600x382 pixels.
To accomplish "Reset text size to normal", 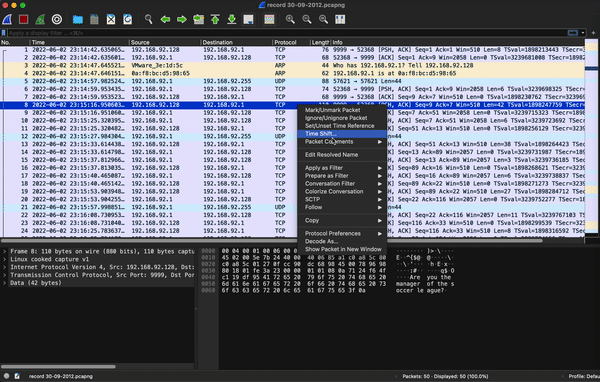I will tap(323, 19).
